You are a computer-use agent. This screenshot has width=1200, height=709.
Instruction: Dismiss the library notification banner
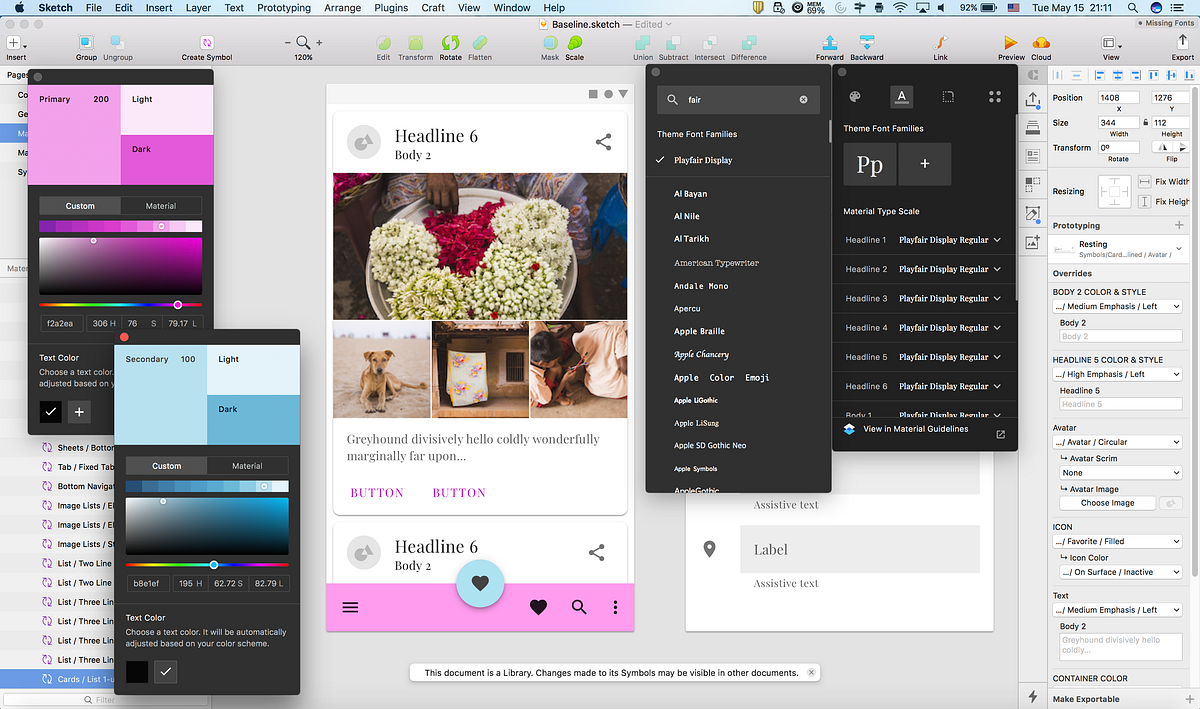click(811, 673)
